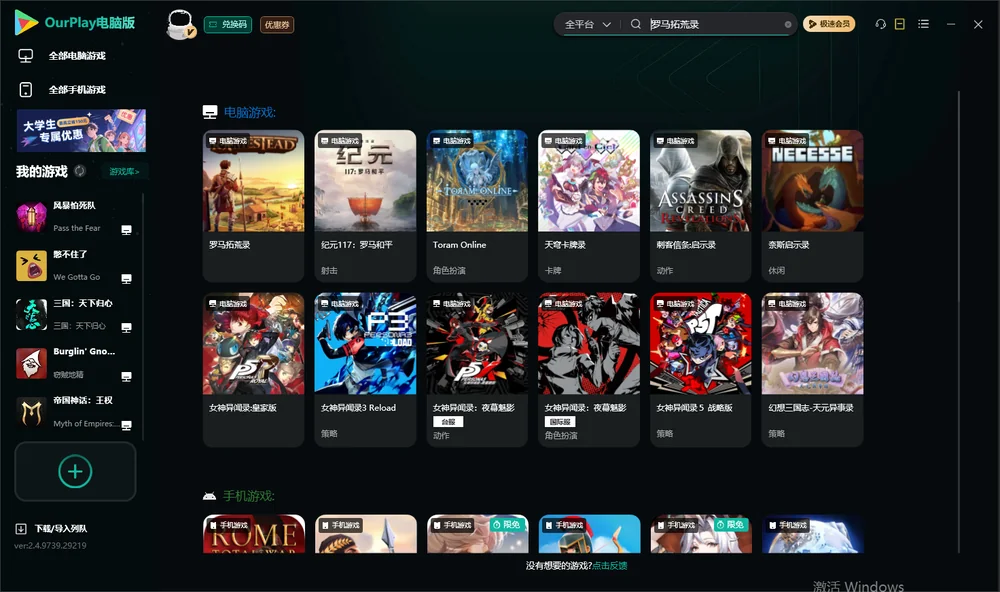
Task: Click the magnifier search icon
Action: (x=636, y=24)
